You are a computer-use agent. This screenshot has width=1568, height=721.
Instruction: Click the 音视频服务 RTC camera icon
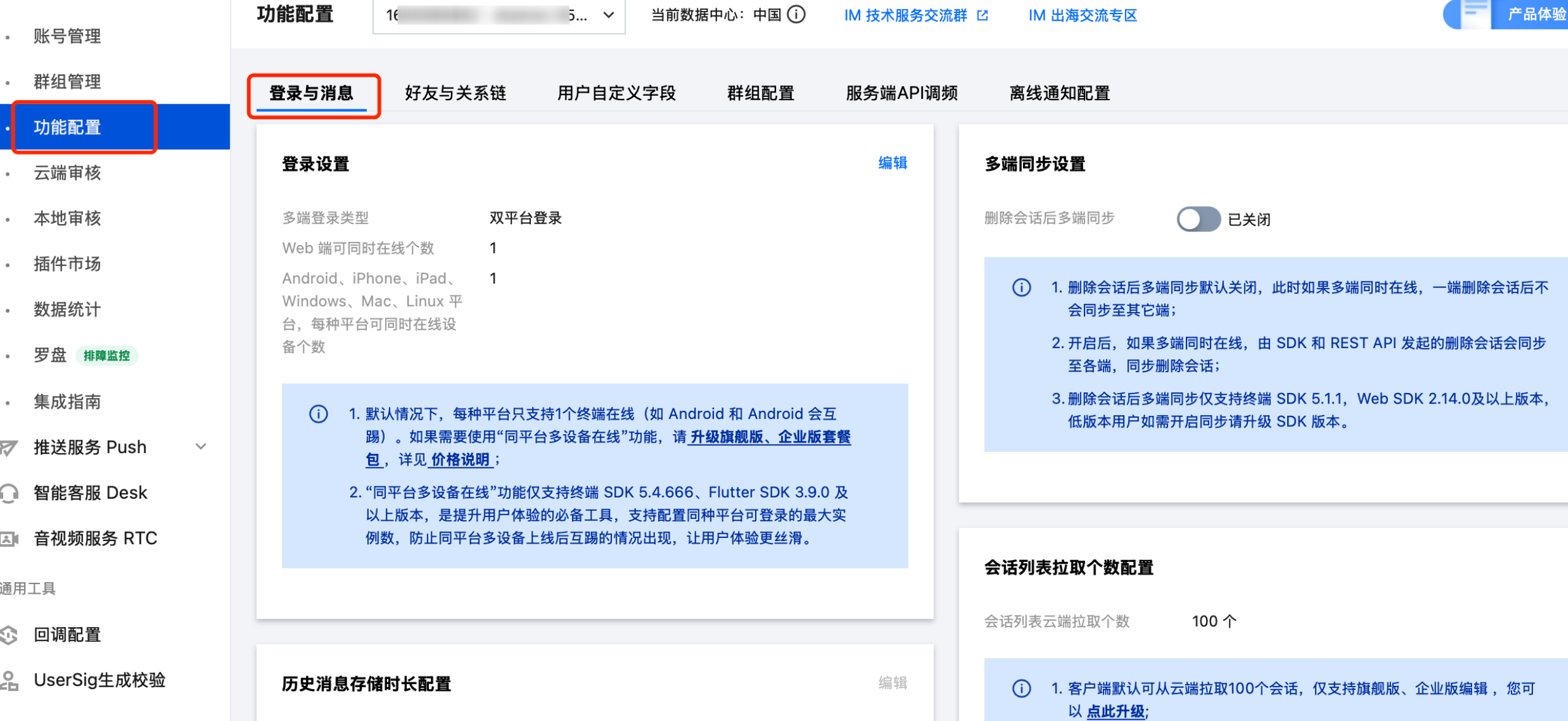tap(9, 539)
